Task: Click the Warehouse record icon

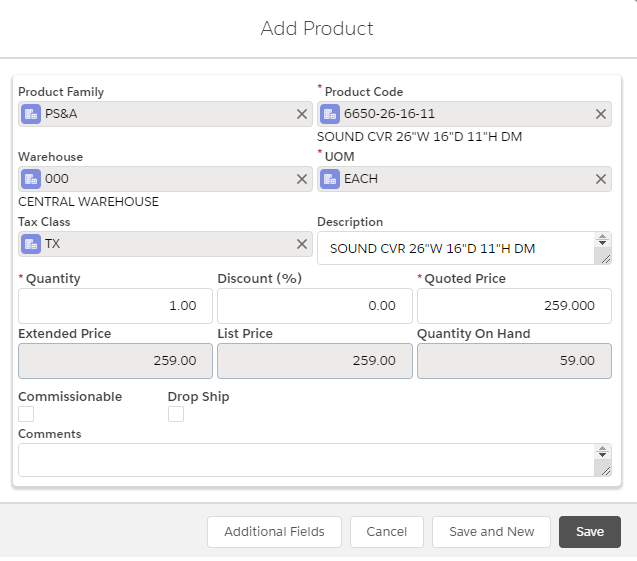Action: [x=31, y=179]
